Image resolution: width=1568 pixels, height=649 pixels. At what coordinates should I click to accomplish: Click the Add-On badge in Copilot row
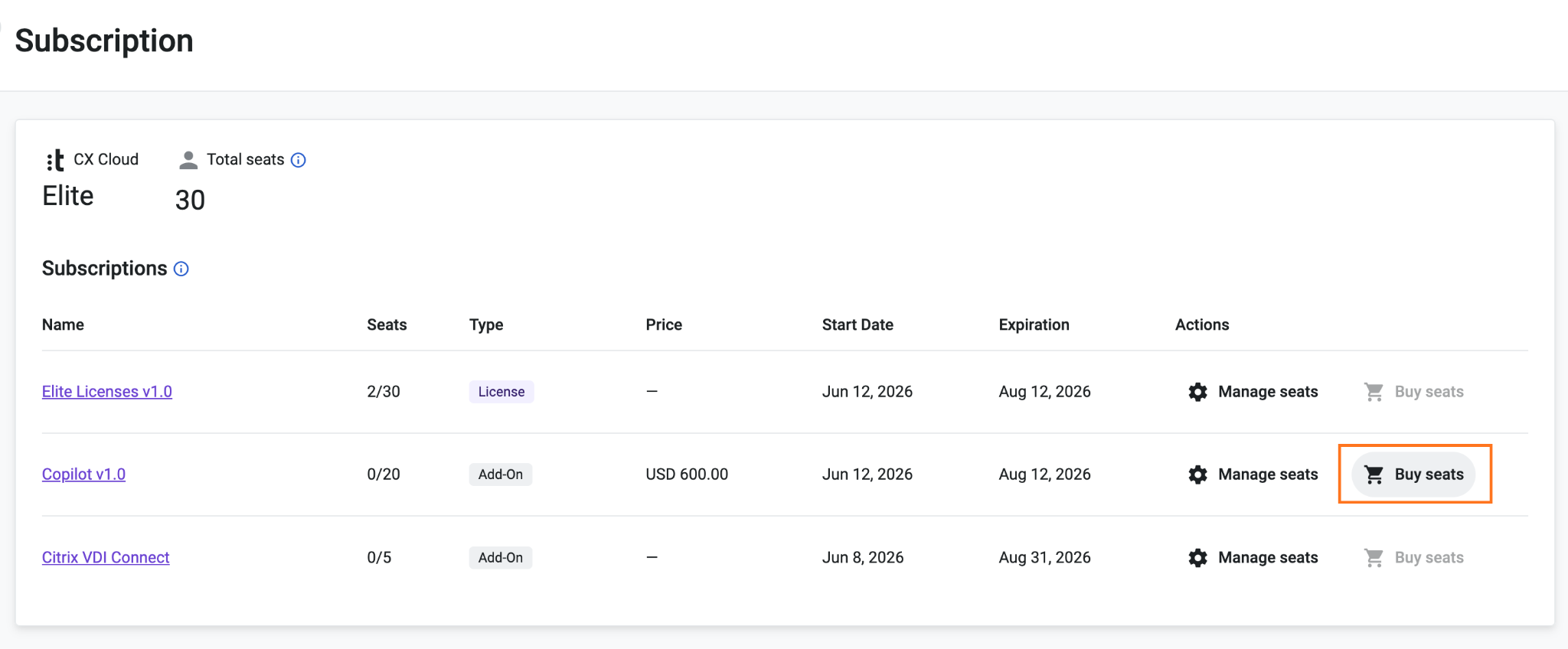coord(501,475)
